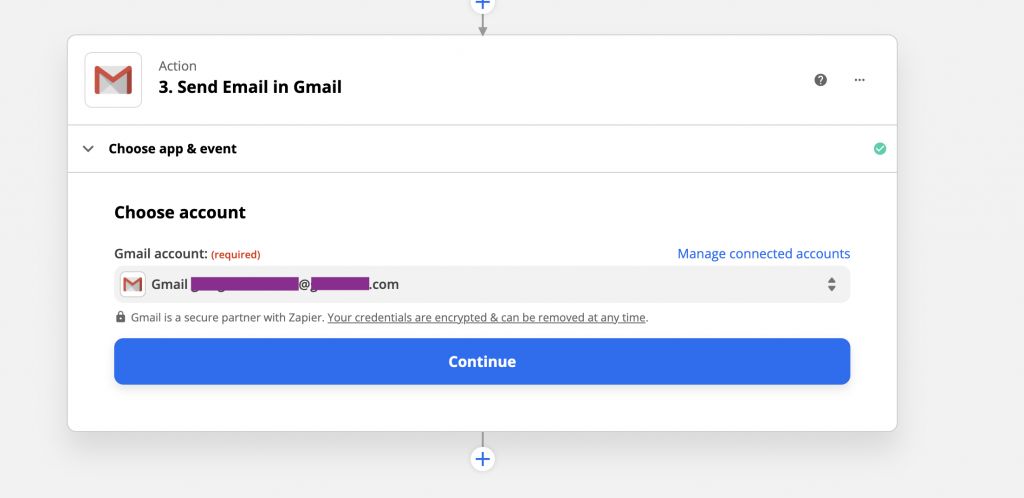
Task: Select the Gmail account combo box
Action: tap(482, 285)
